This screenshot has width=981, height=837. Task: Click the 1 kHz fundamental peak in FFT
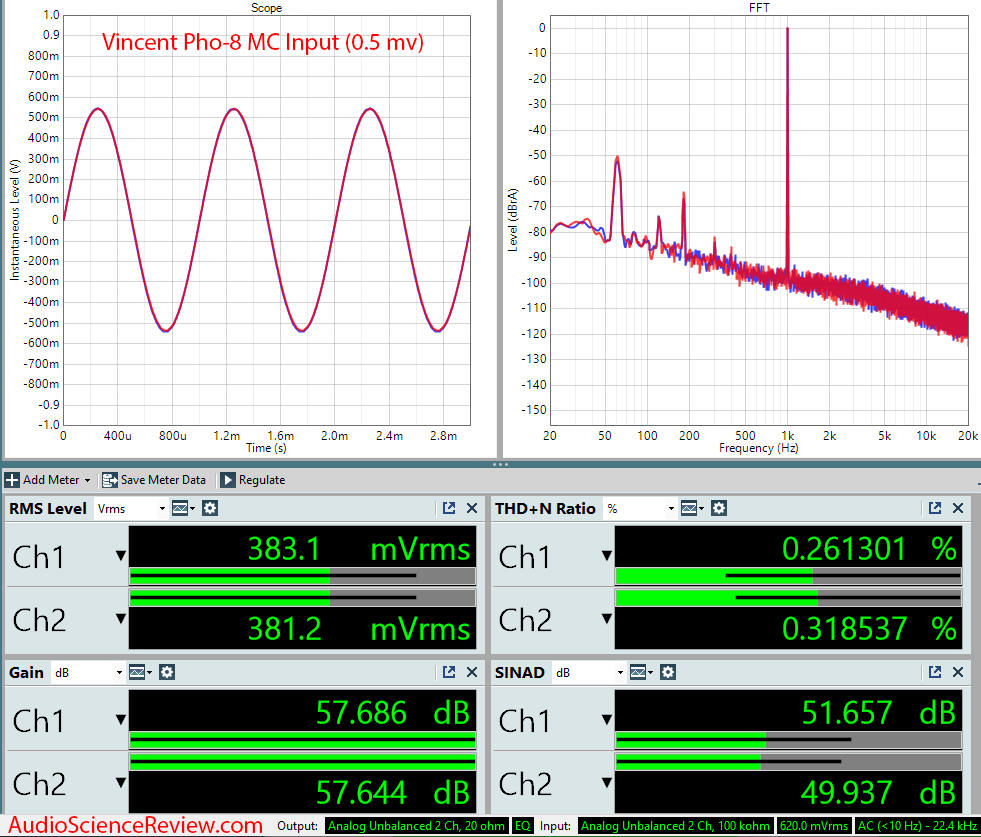(787, 29)
